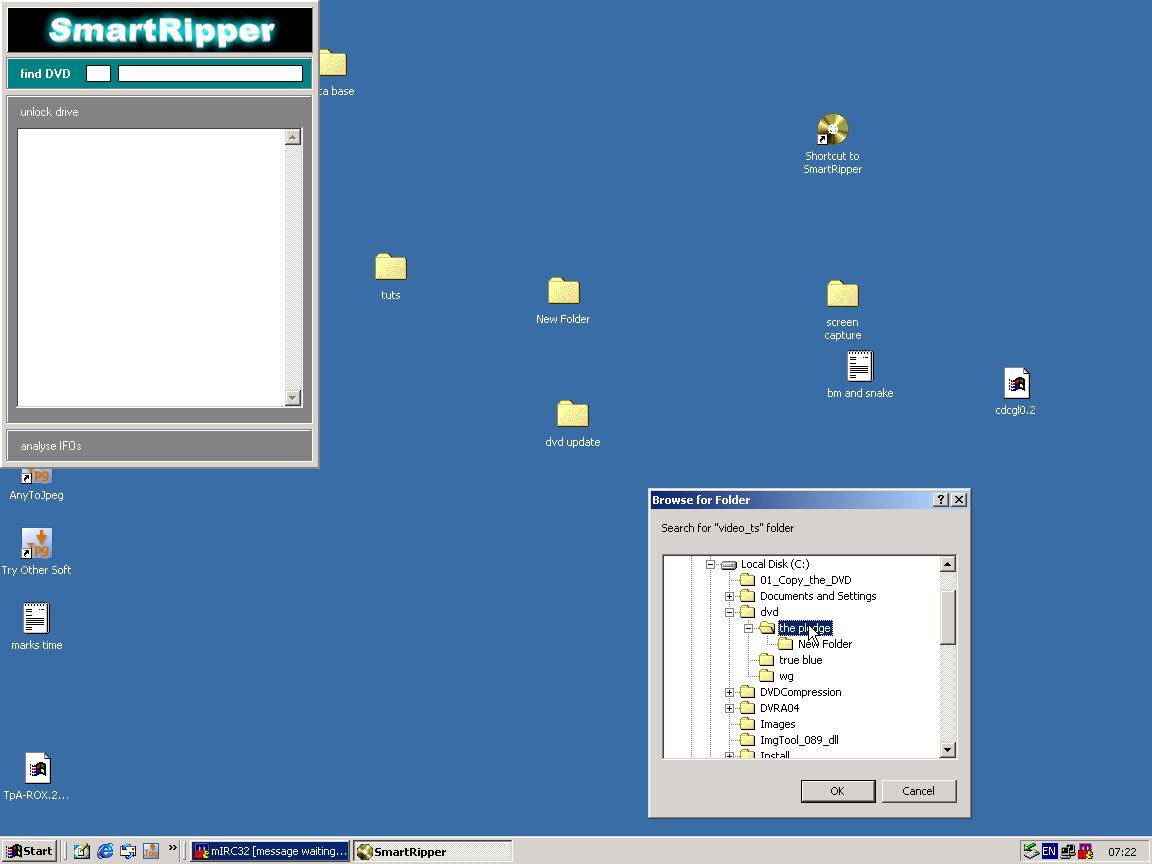
Task: Click the Safely Remove Hardware tray icon
Action: click(x=1031, y=851)
